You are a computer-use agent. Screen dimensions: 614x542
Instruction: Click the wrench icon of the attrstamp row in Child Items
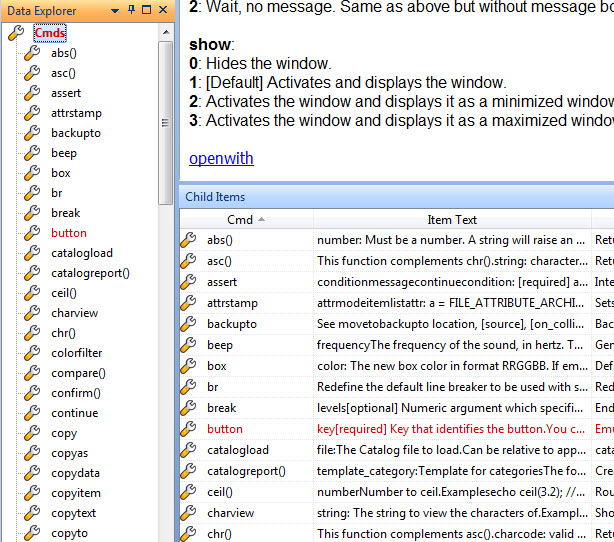click(x=188, y=303)
